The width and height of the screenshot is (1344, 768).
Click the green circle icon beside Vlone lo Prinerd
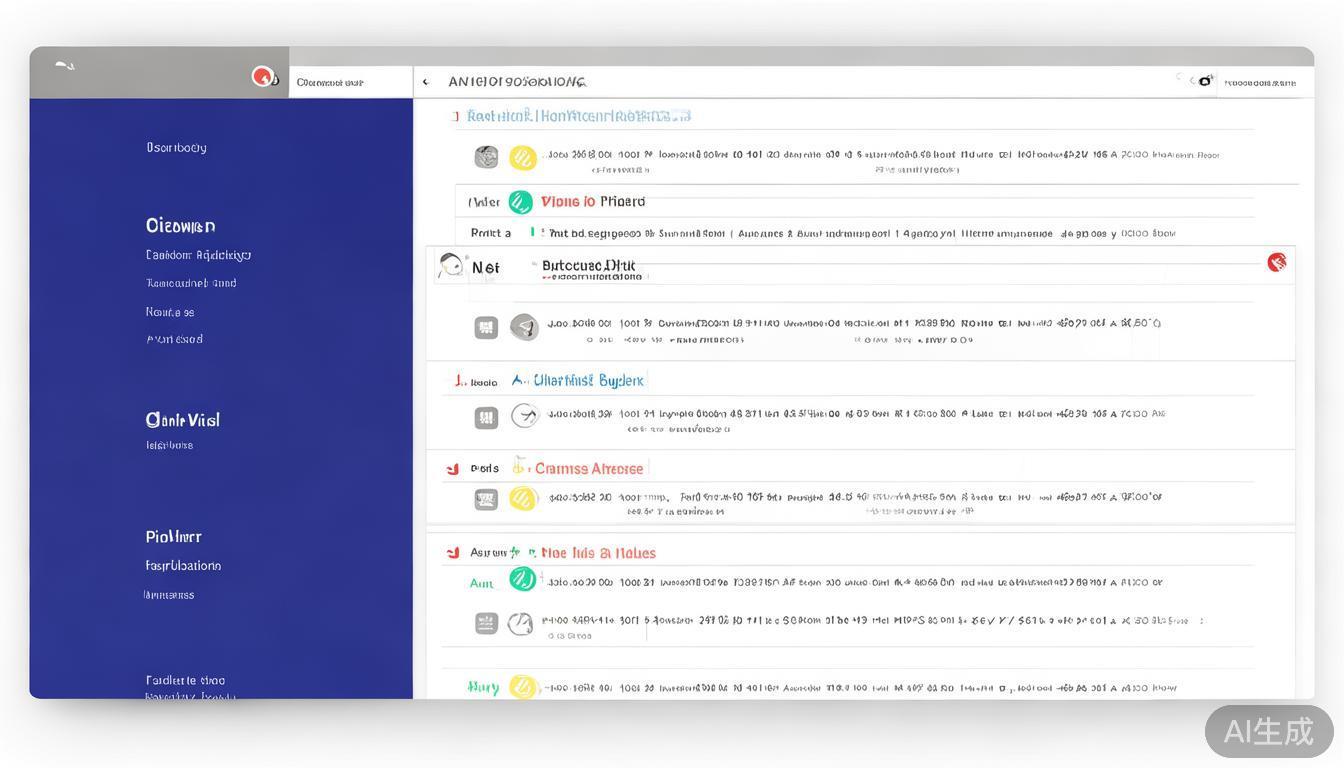click(520, 202)
